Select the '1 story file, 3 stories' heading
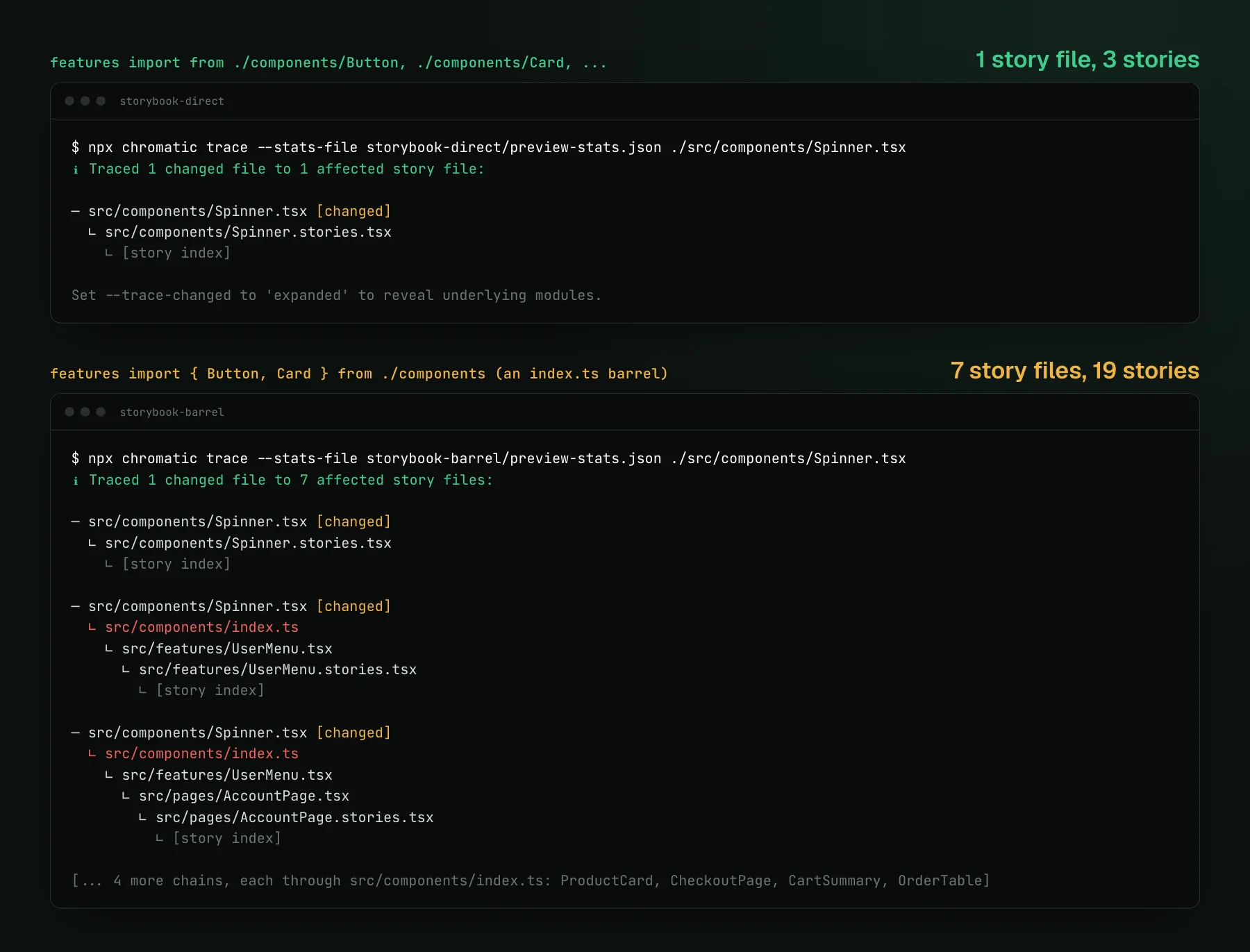Image resolution: width=1250 pixels, height=952 pixels. (x=1087, y=60)
